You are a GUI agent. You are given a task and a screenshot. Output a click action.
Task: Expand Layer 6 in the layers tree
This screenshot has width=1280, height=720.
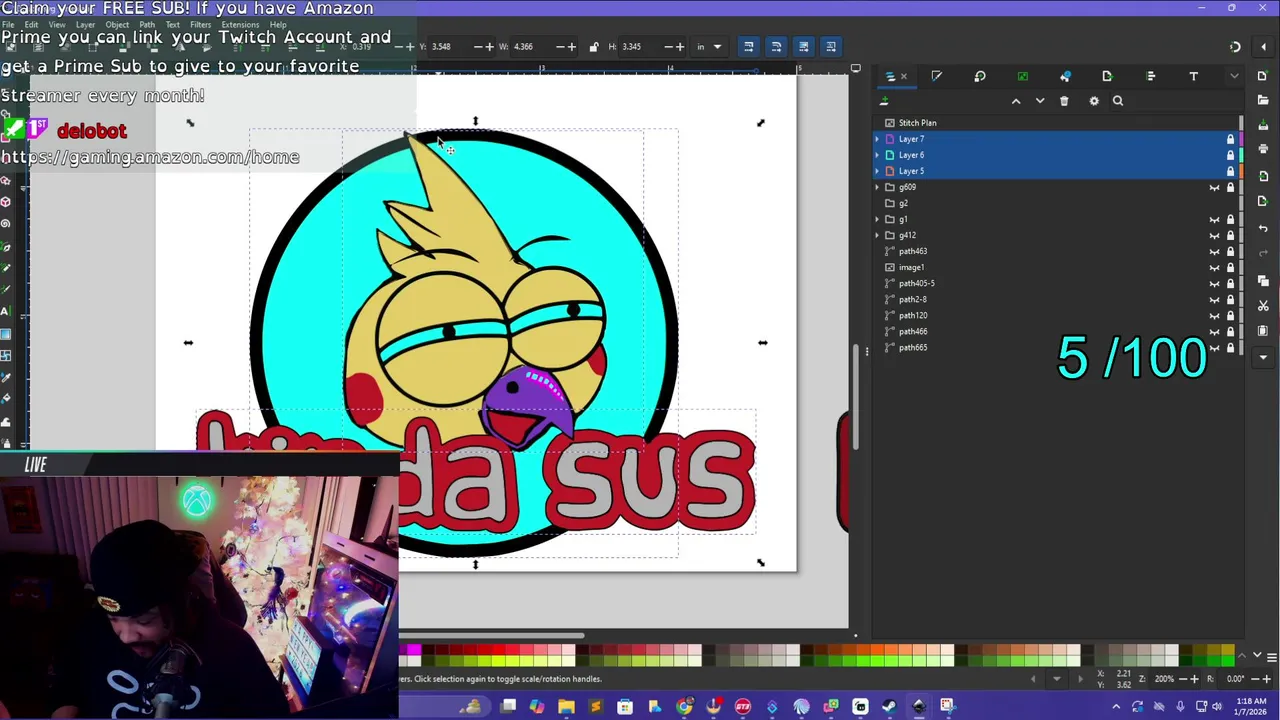pos(878,155)
